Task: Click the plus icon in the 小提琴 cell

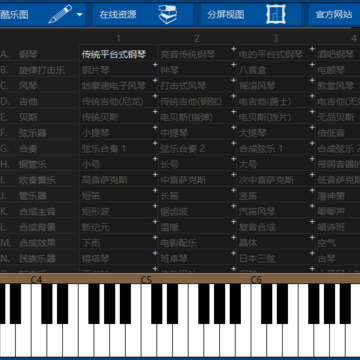Action: coord(155,127)
